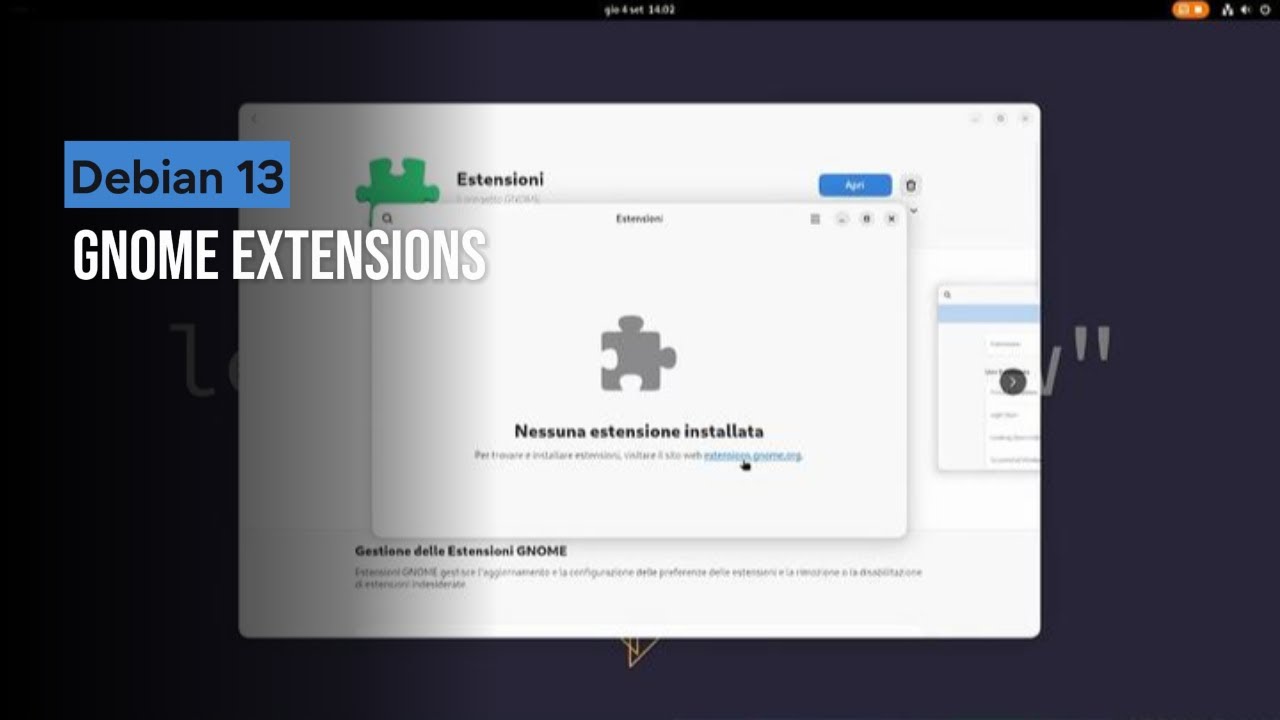This screenshot has height=720, width=1280.
Task: Click the blue Apri button in the Software window
Action: click(x=855, y=185)
